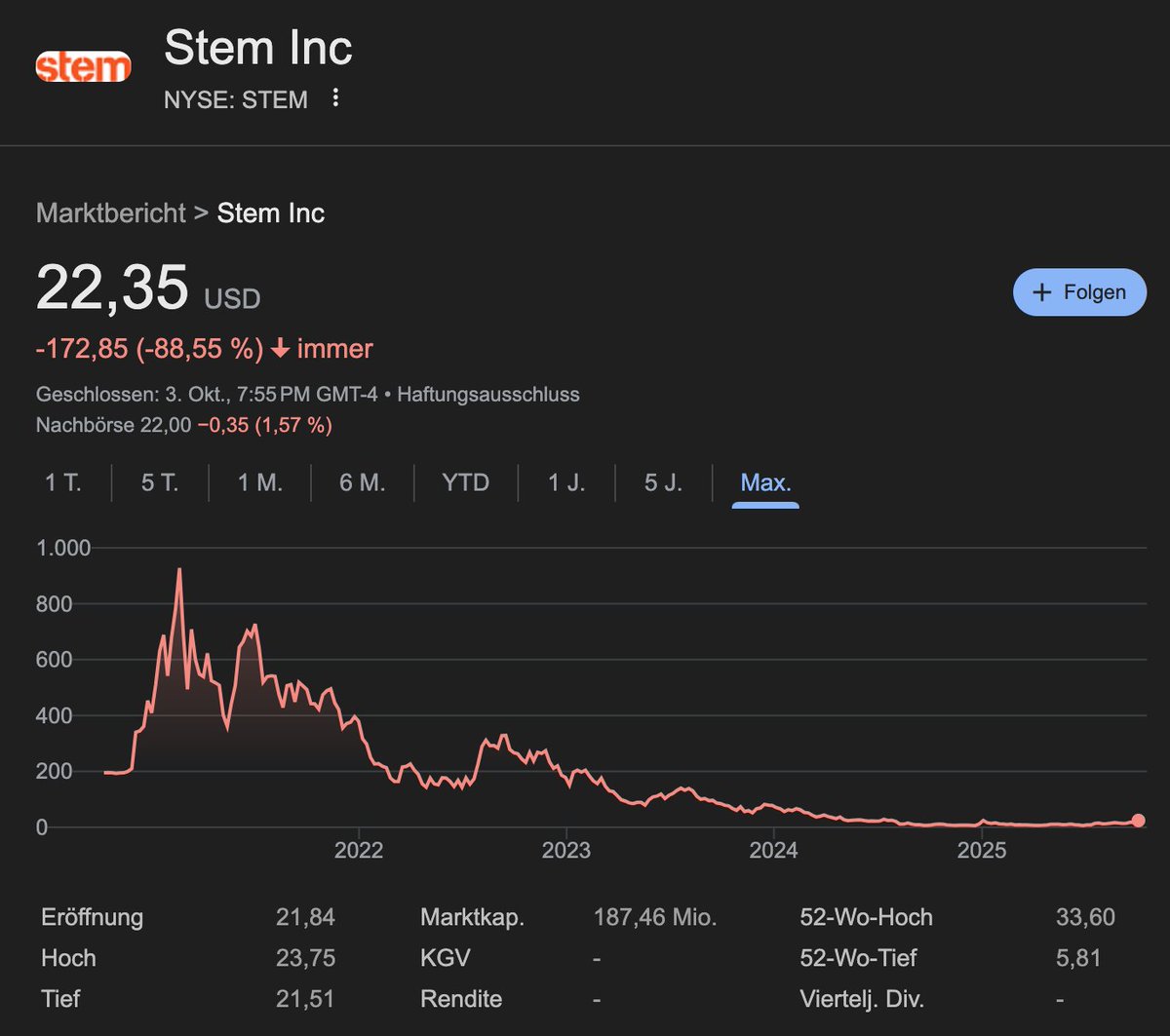The image size is (1170, 1036).
Task: Click the 1.000 y-axis label
Action: [63, 549]
